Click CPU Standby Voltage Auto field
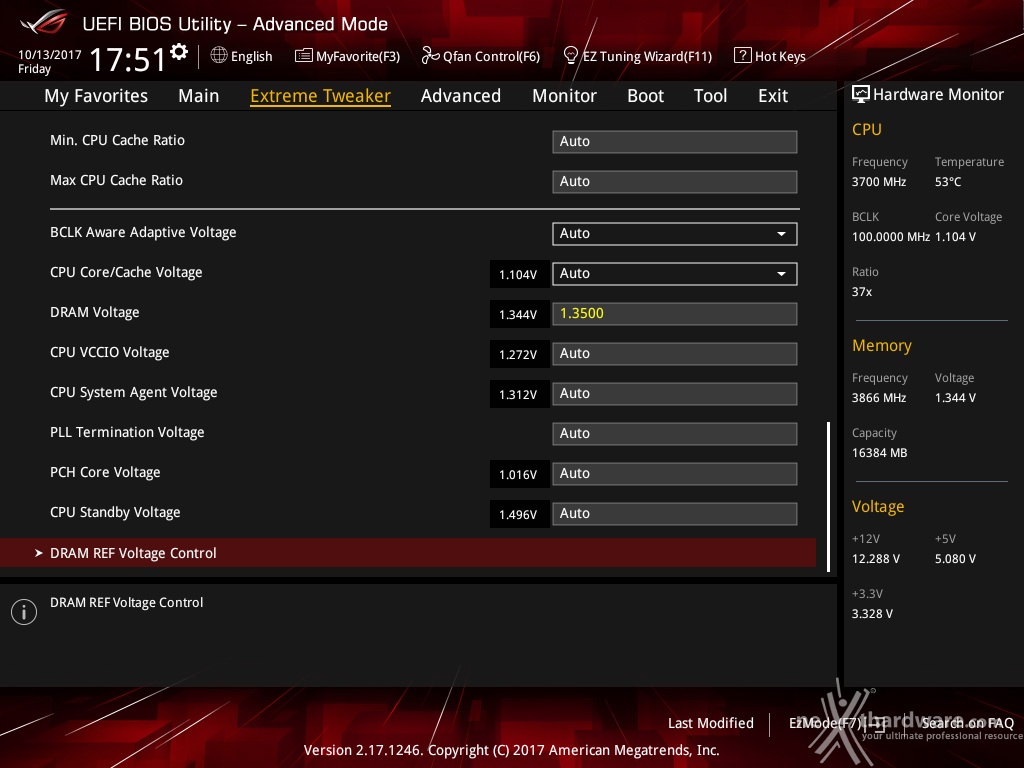Image resolution: width=1024 pixels, height=768 pixels. coord(675,513)
